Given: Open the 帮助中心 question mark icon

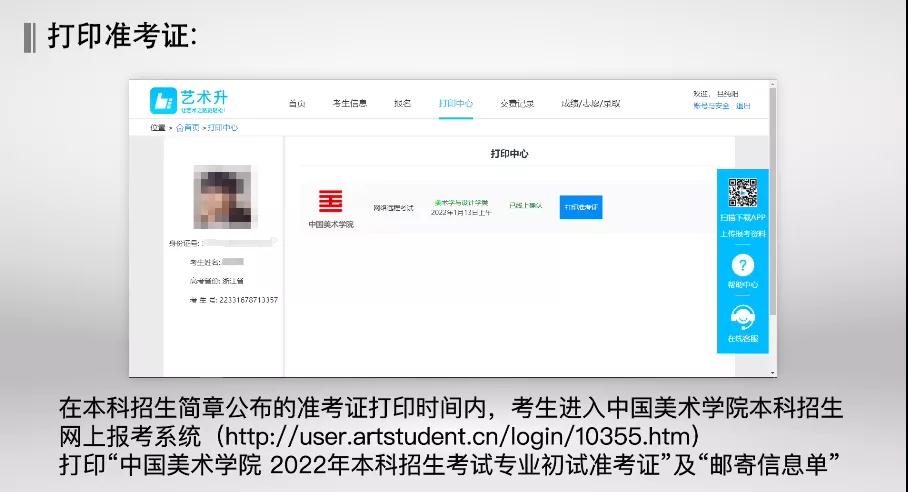Looking at the screenshot, I should (x=742, y=266).
